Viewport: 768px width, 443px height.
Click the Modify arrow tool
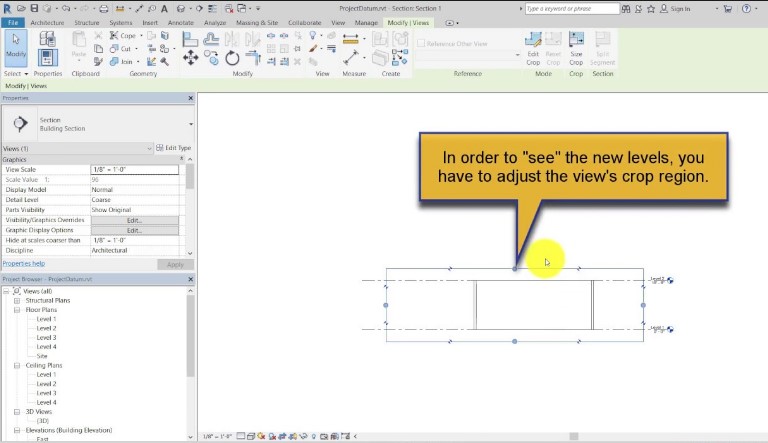[x=16, y=48]
